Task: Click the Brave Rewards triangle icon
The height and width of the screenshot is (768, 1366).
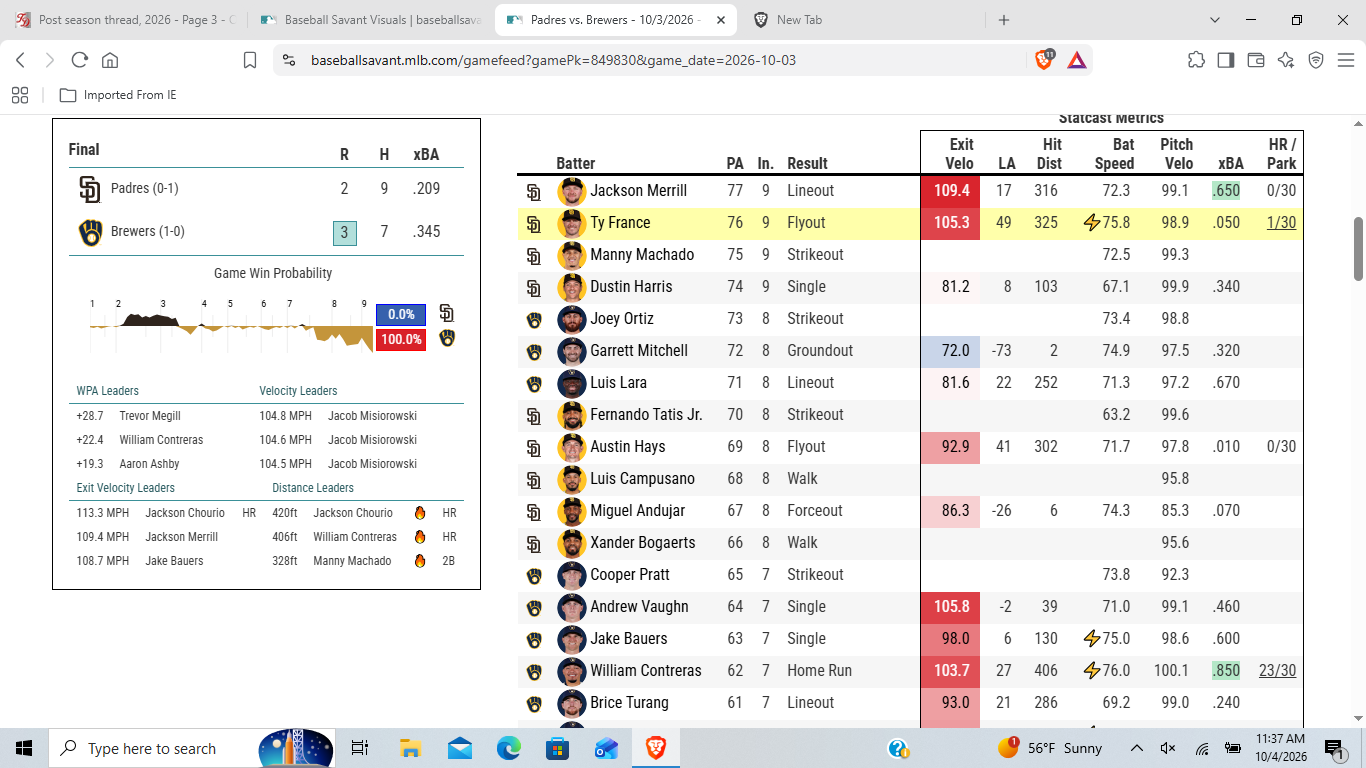Action: pyautogui.click(x=1077, y=60)
